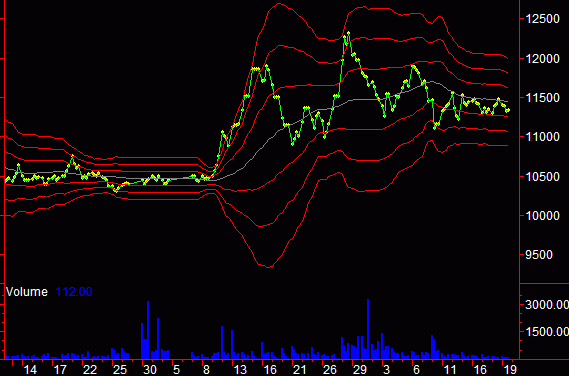
Task: Select date marker 25 on time axis
Action: [x=119, y=370]
